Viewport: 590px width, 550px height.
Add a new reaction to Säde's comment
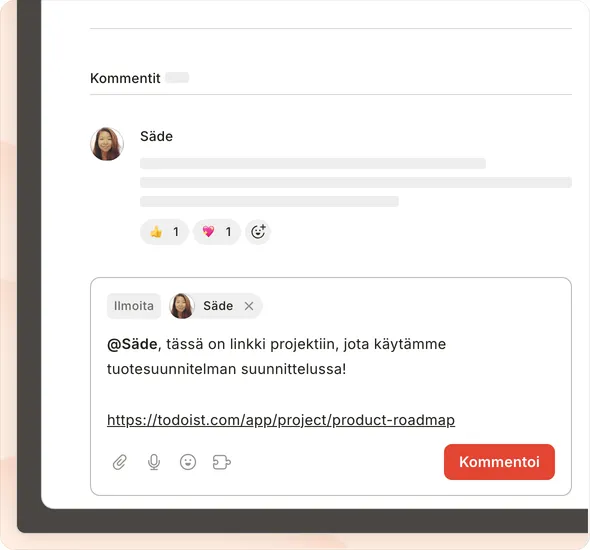coord(258,232)
